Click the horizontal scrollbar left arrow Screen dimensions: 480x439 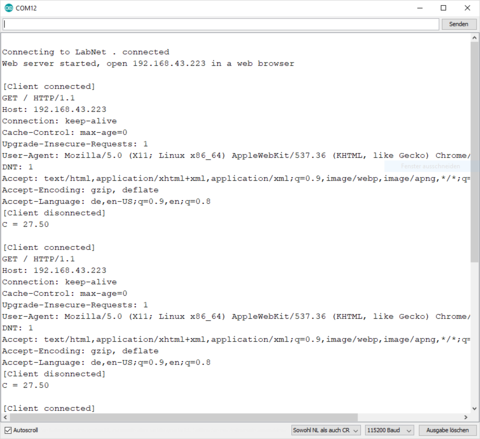(5, 417)
